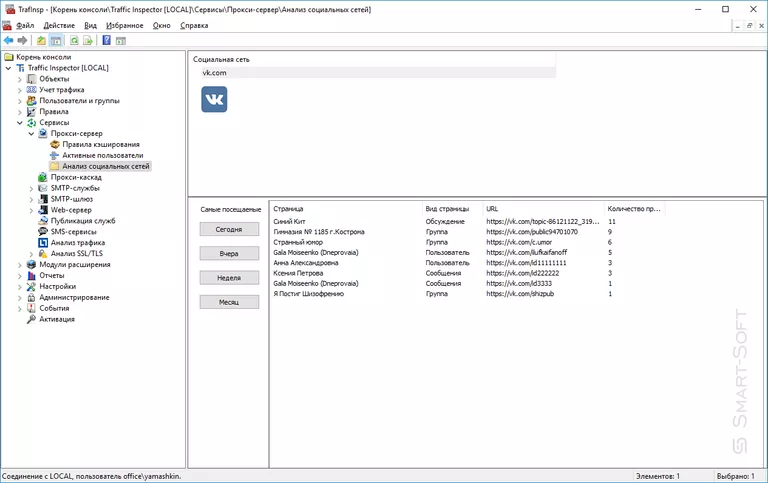The width and height of the screenshot is (768, 483).
Task: Click the Refresh toolbar icon
Action: [x=74, y=41]
